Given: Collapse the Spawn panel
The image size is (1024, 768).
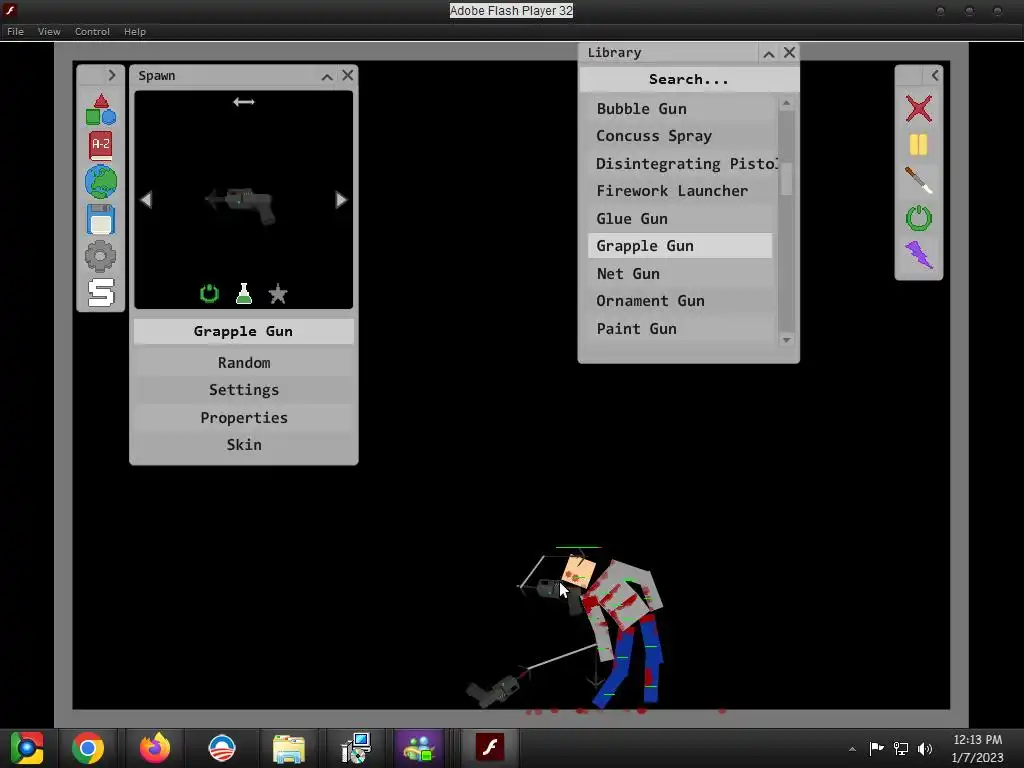Looking at the screenshot, I should tap(327, 76).
